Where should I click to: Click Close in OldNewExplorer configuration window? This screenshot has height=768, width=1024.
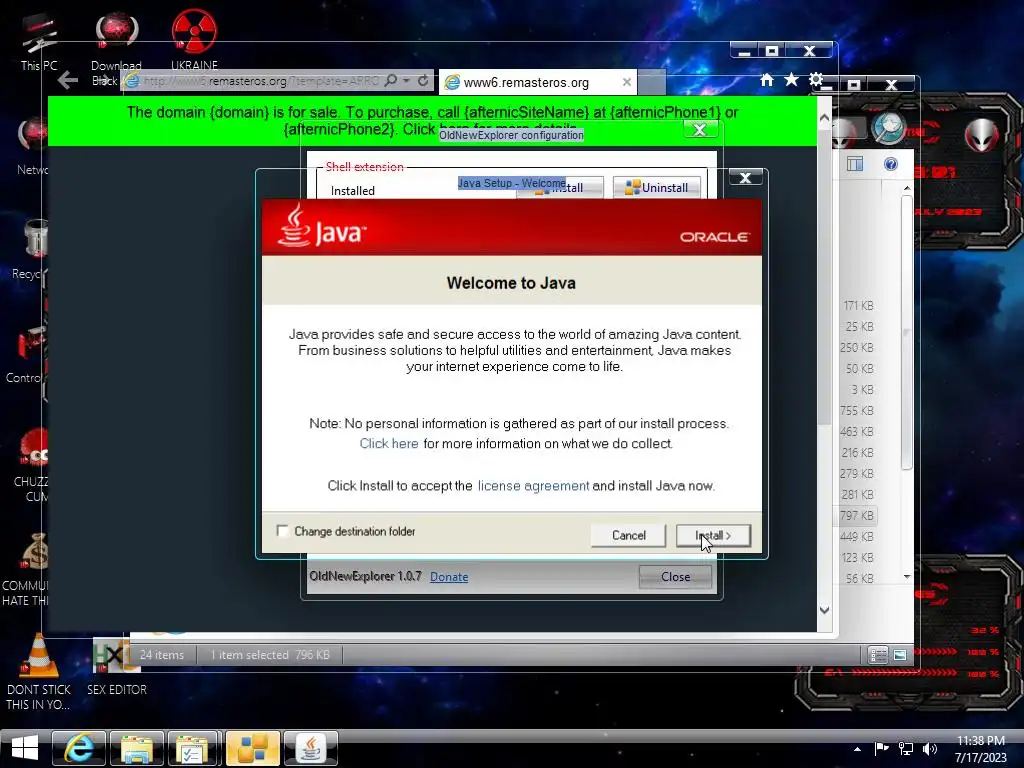[675, 577]
